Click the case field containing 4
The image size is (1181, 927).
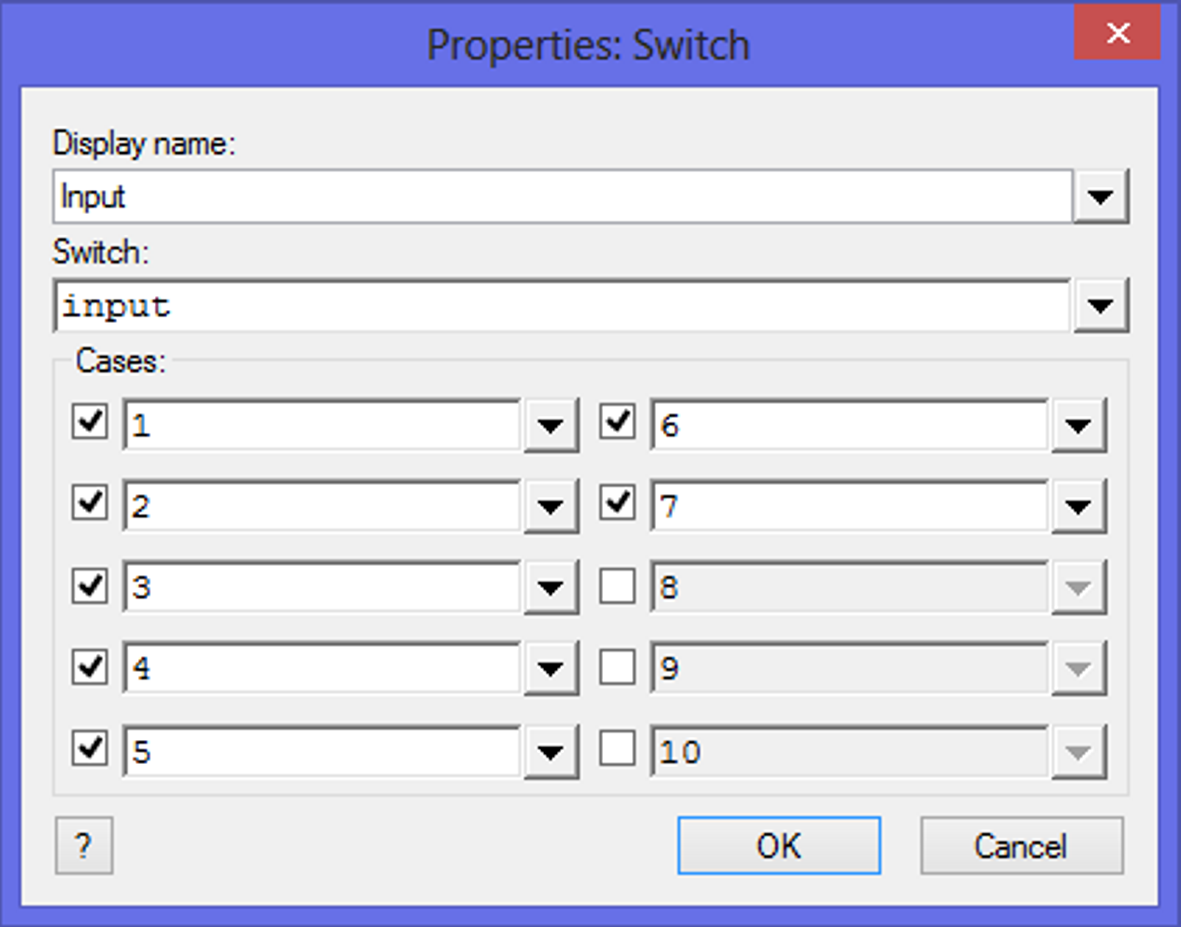[x=322, y=668]
